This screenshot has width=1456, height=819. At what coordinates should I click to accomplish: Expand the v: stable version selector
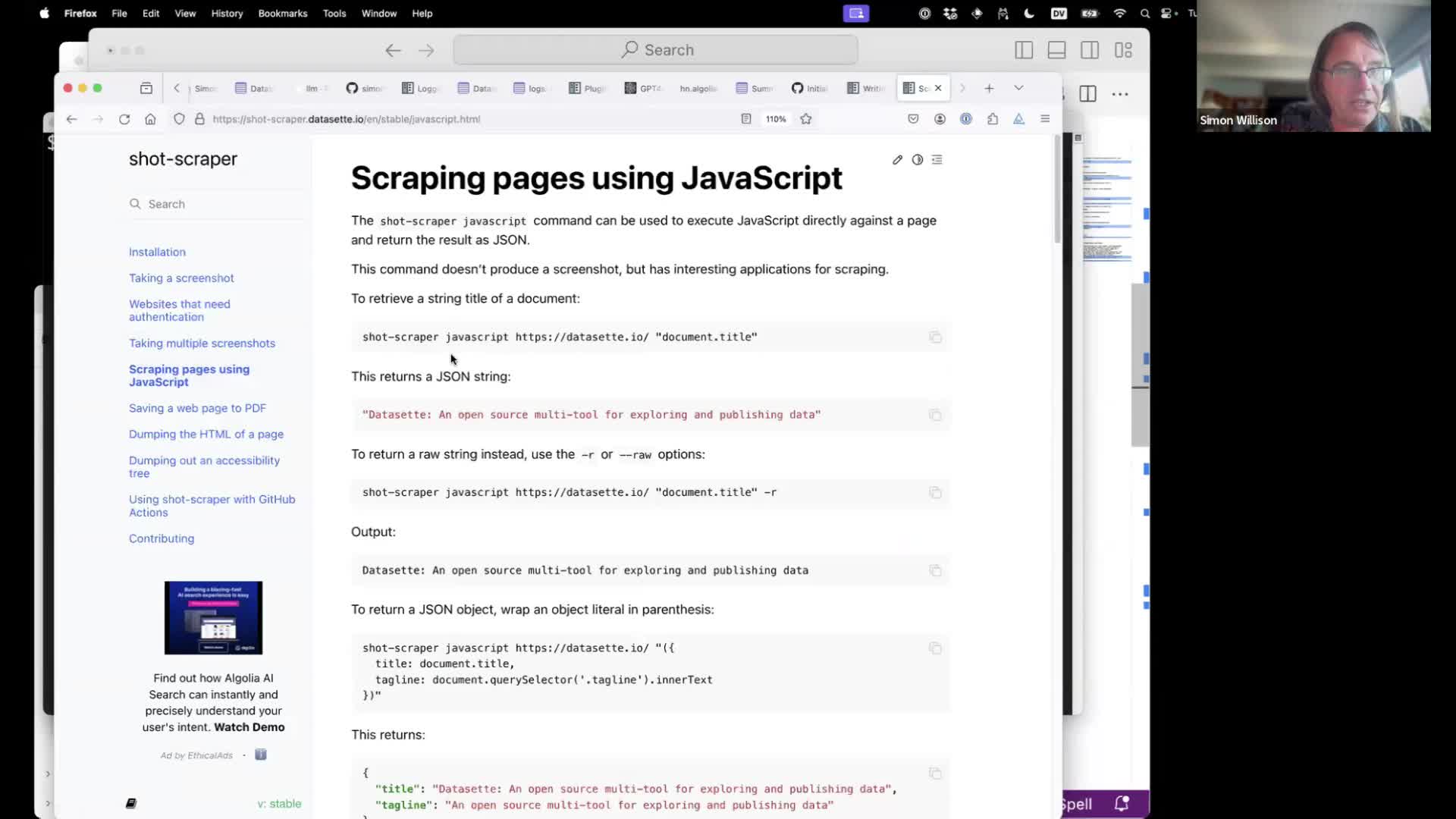click(279, 804)
